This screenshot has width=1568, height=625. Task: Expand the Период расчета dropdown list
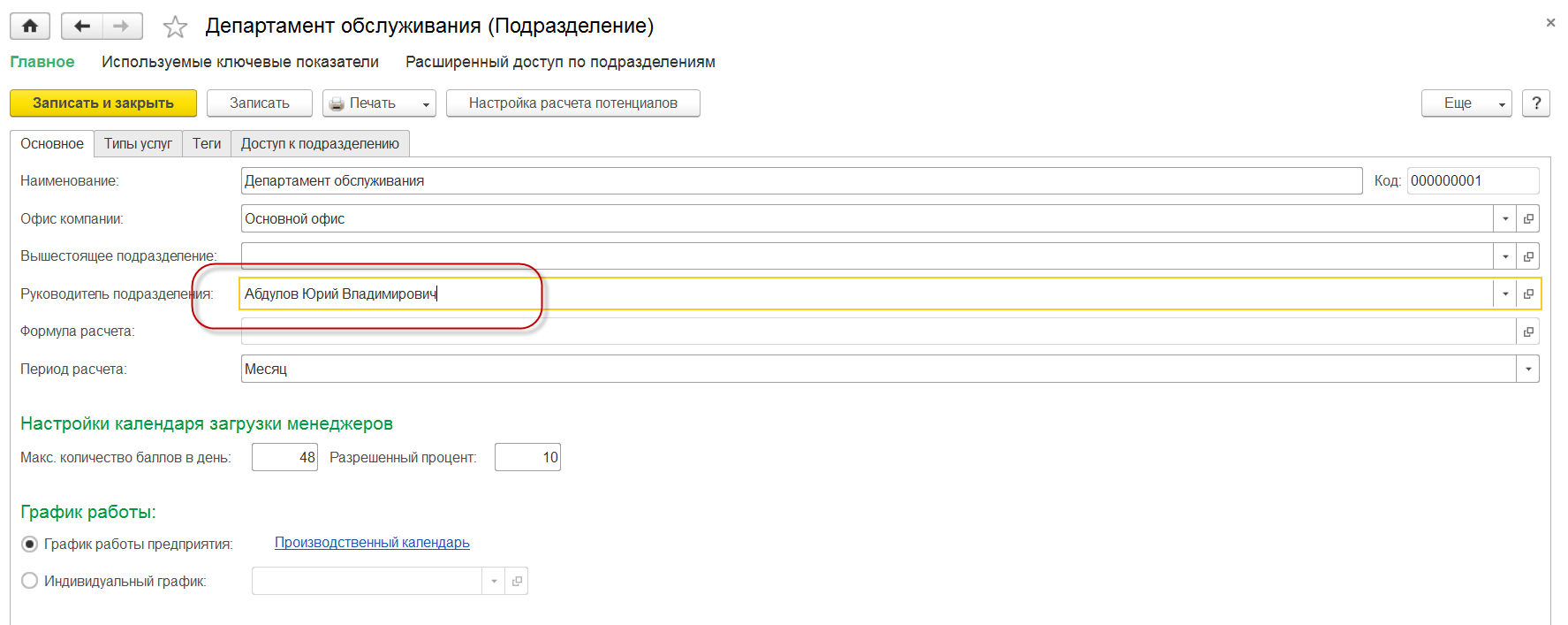click(x=1528, y=369)
